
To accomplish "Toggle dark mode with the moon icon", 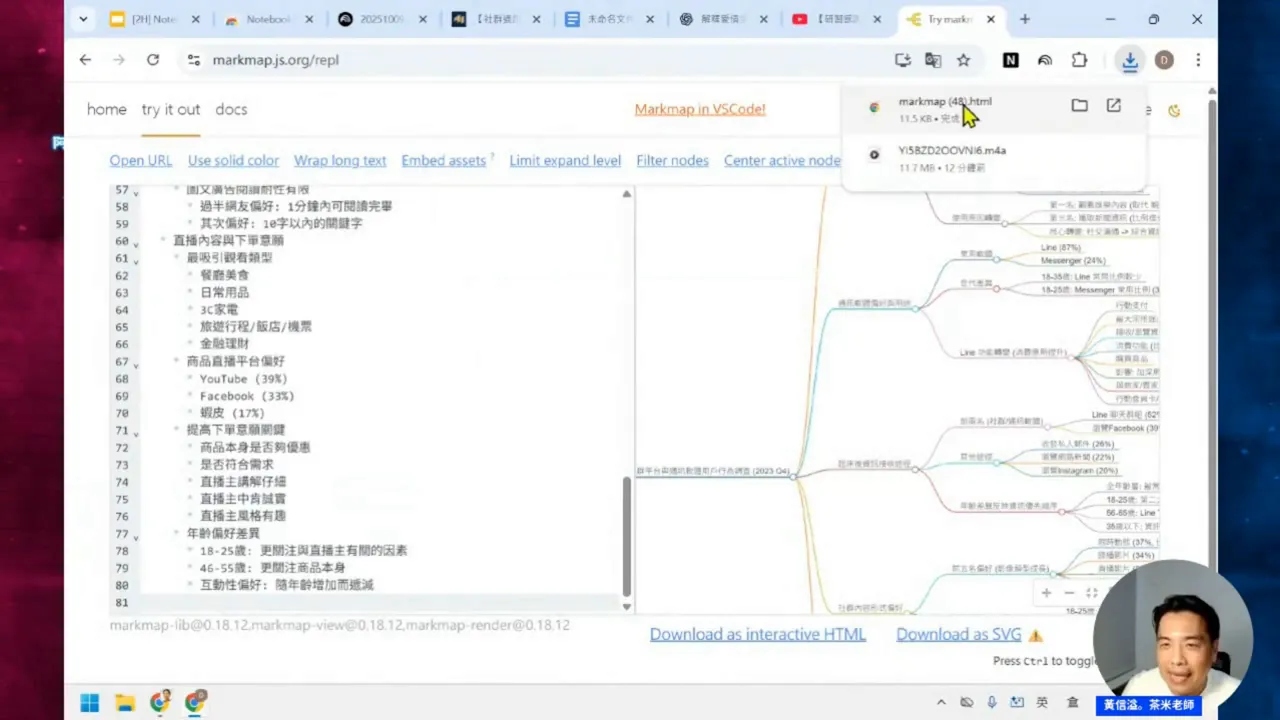I will tap(1174, 110).
